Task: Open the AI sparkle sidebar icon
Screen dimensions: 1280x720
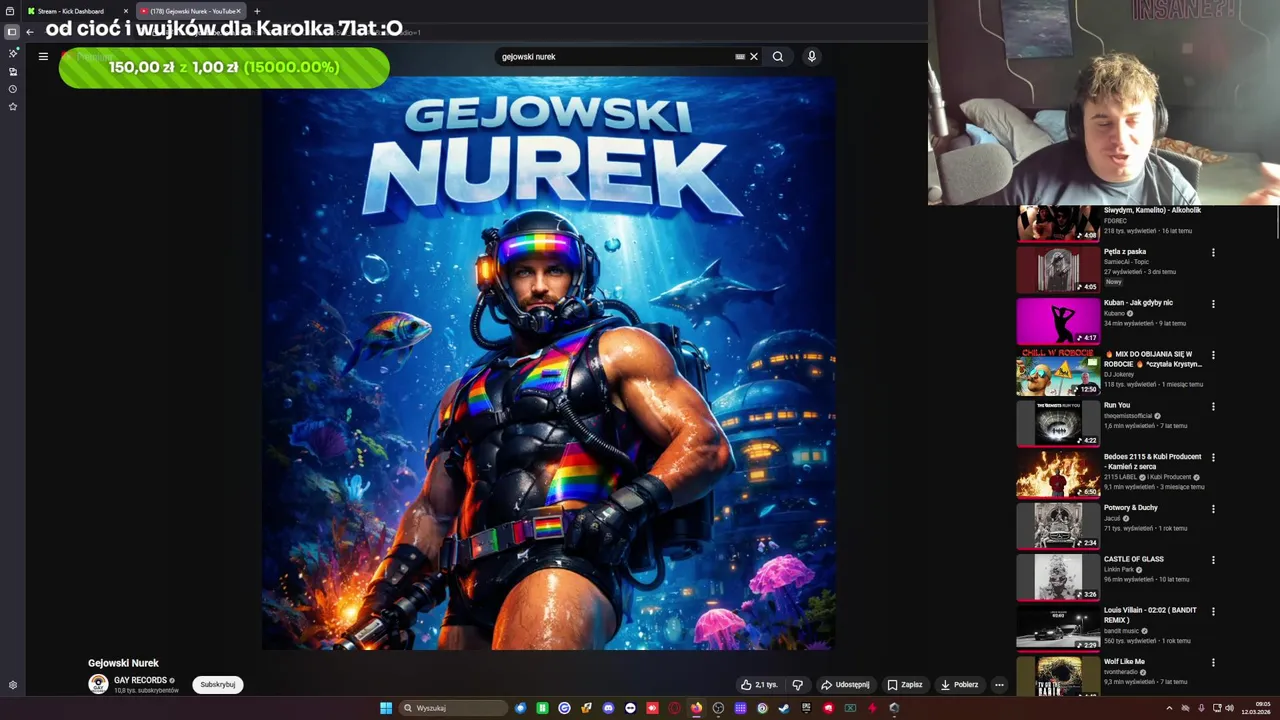Action: pos(13,53)
